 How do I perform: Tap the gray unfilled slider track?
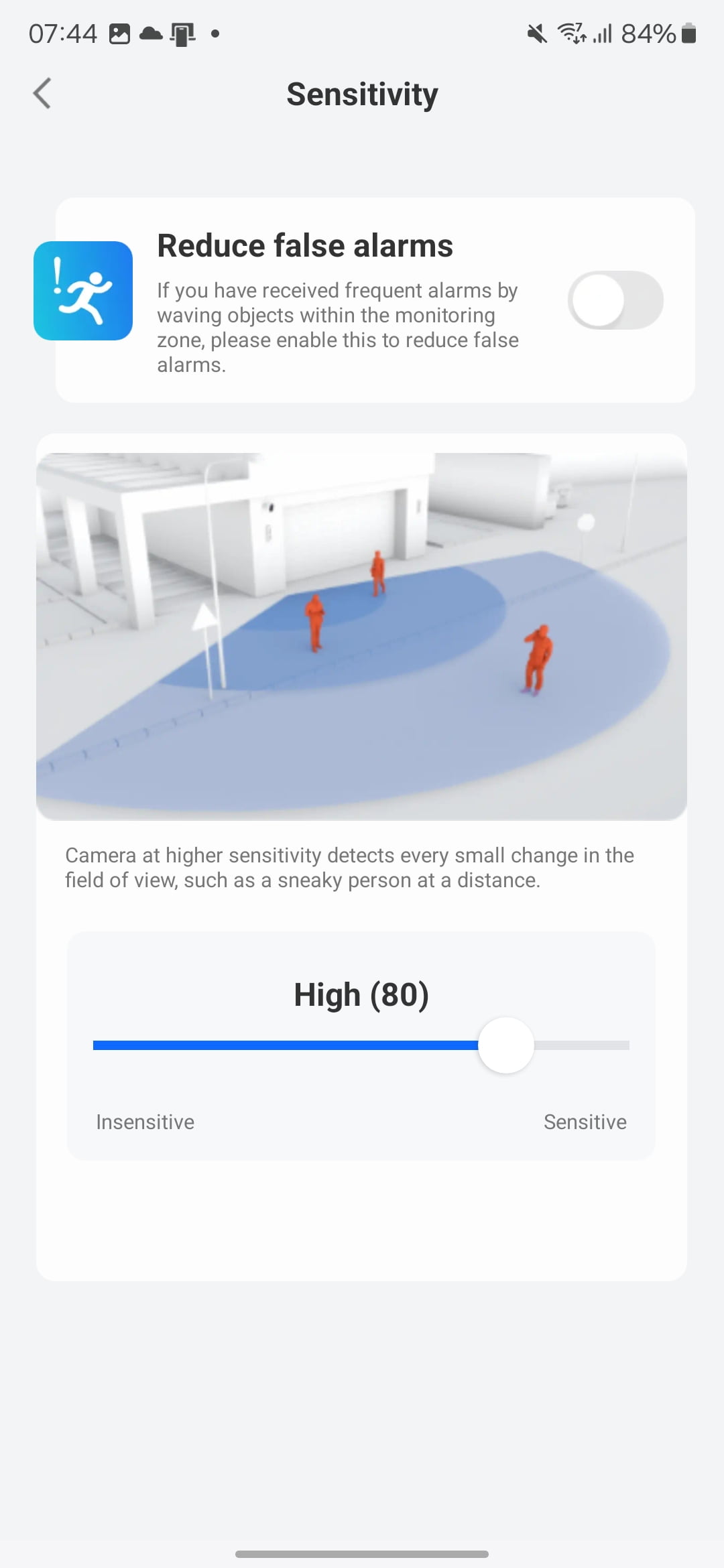582,1045
